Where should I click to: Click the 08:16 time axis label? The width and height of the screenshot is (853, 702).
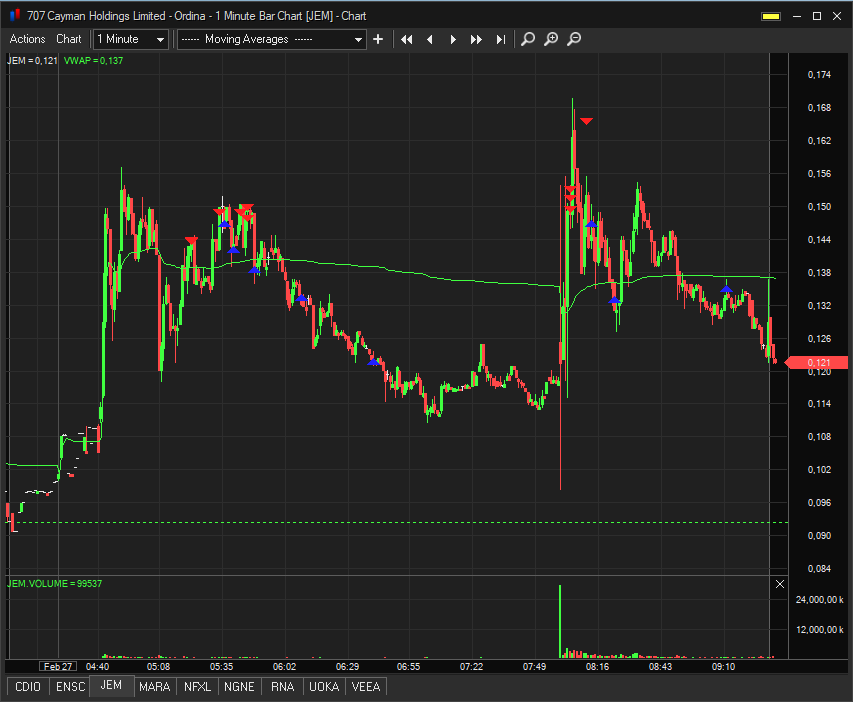tap(597, 667)
